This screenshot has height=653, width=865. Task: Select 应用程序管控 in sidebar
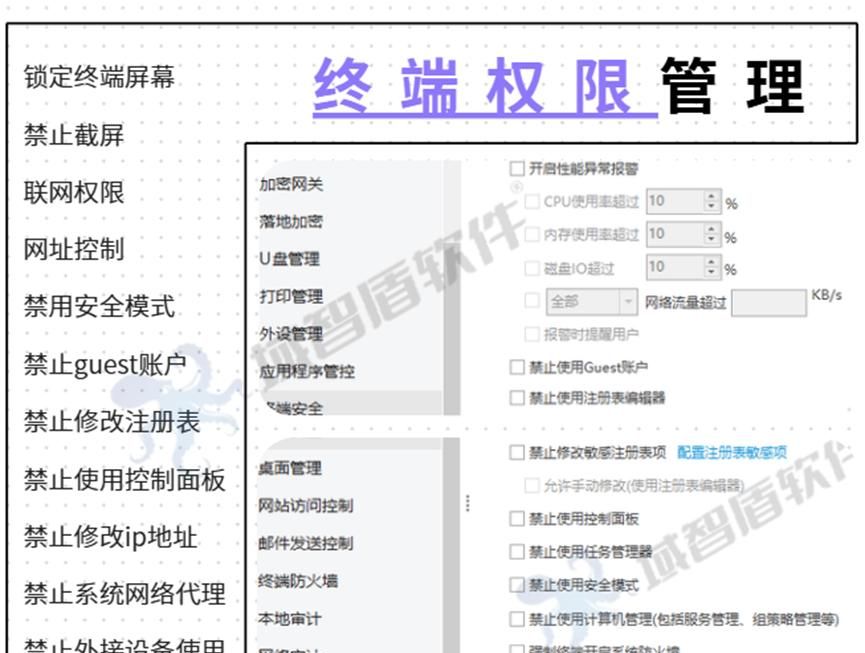(x=307, y=371)
